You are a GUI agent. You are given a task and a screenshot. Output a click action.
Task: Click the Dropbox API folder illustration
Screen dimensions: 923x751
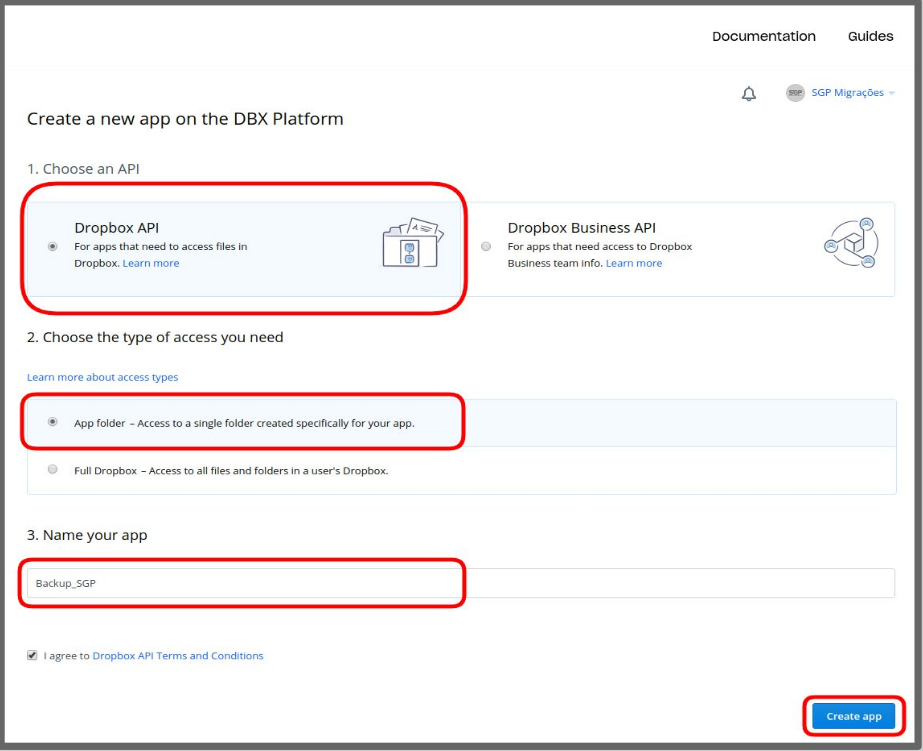tap(411, 243)
